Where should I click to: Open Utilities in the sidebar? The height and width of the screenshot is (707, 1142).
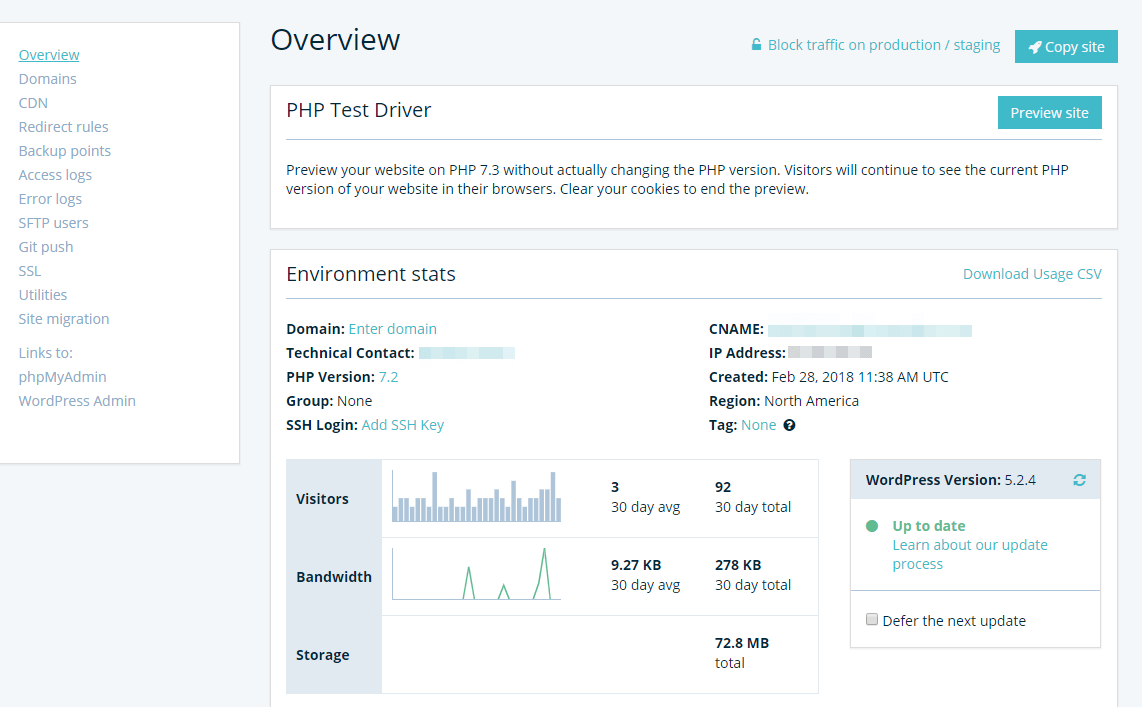coord(43,295)
